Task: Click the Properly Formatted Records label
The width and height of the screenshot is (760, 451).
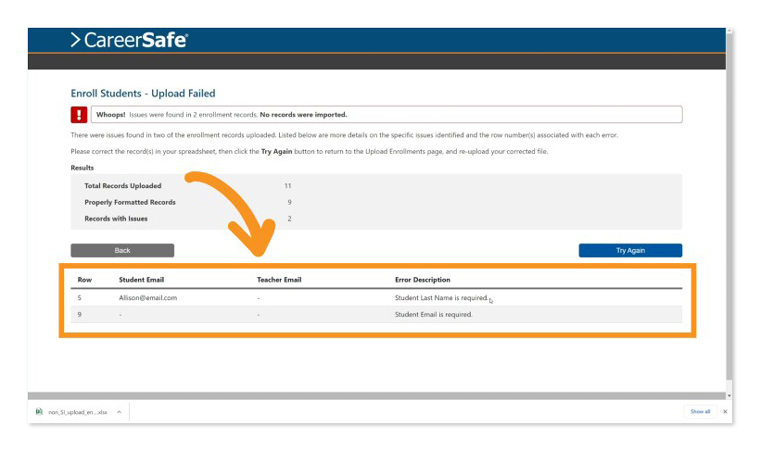Action: coord(130,202)
